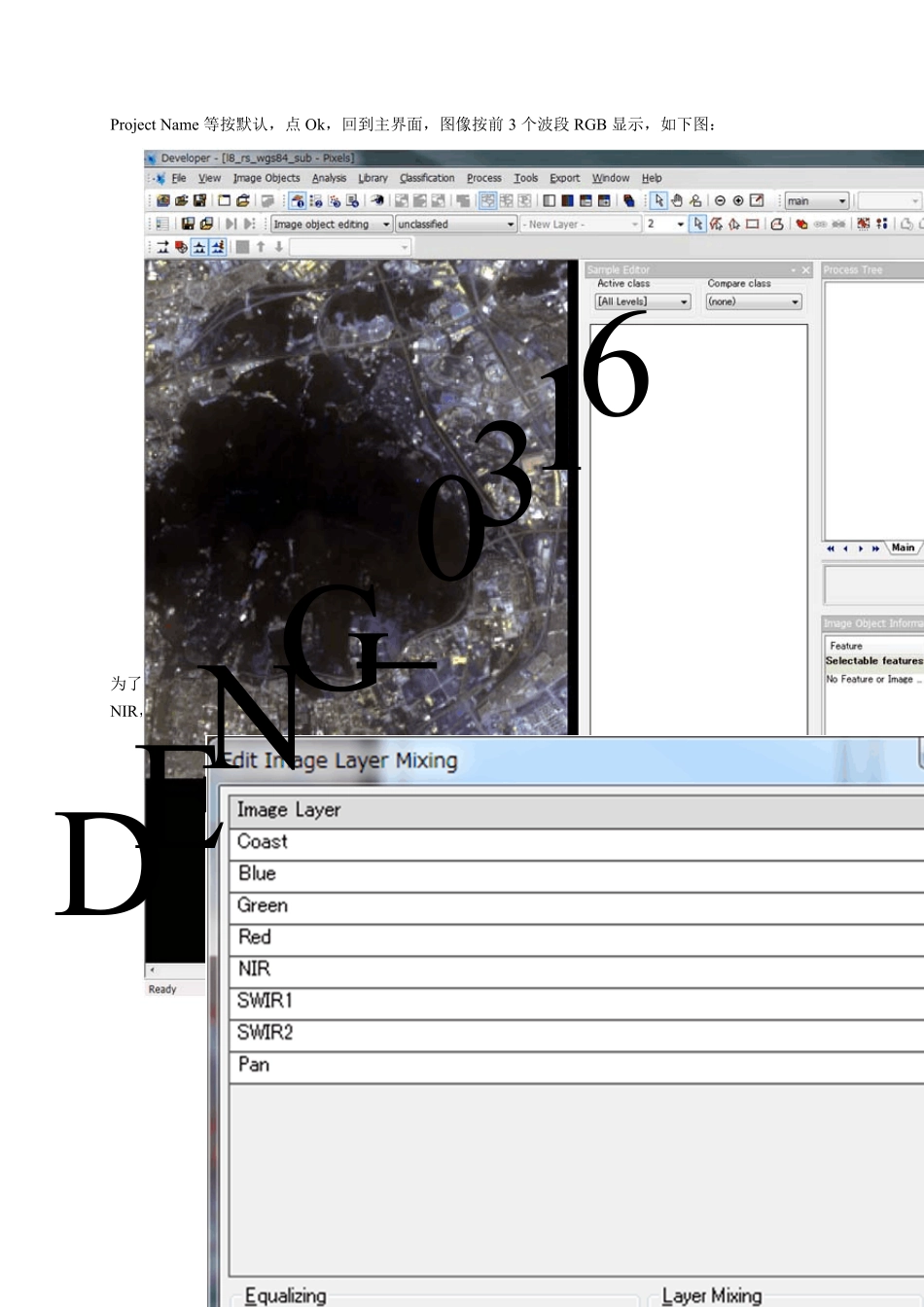
Task: Click the Edit Image Layer Mixing icon
Action: coord(628,200)
